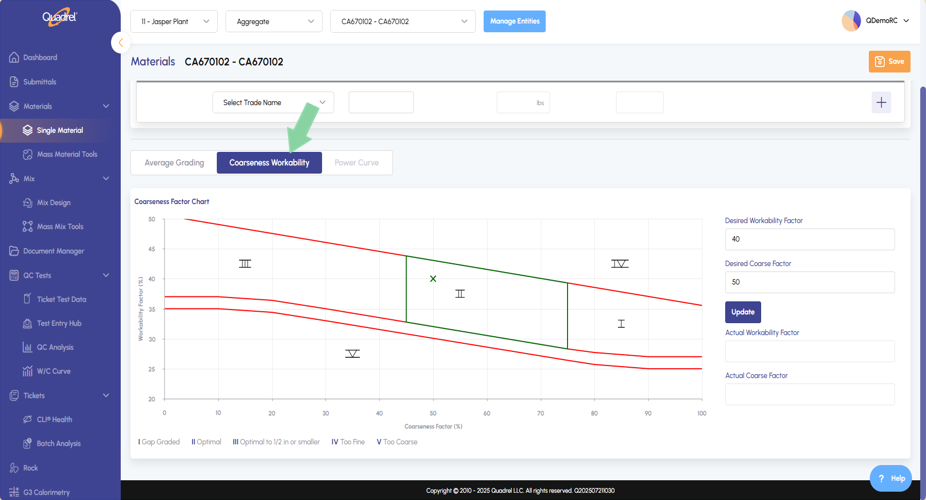Collapse the Tickets menu chevron
The height and width of the screenshot is (500, 926).
(x=106, y=396)
